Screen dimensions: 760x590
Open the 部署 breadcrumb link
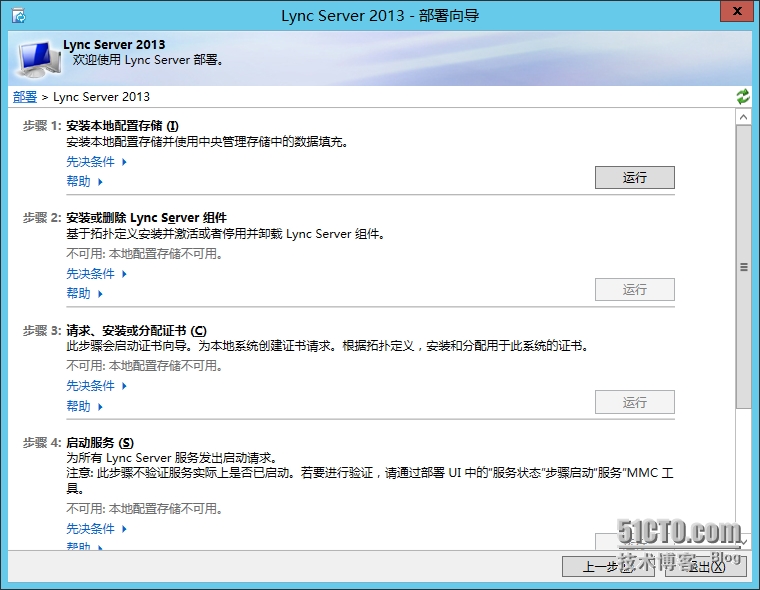(25, 97)
